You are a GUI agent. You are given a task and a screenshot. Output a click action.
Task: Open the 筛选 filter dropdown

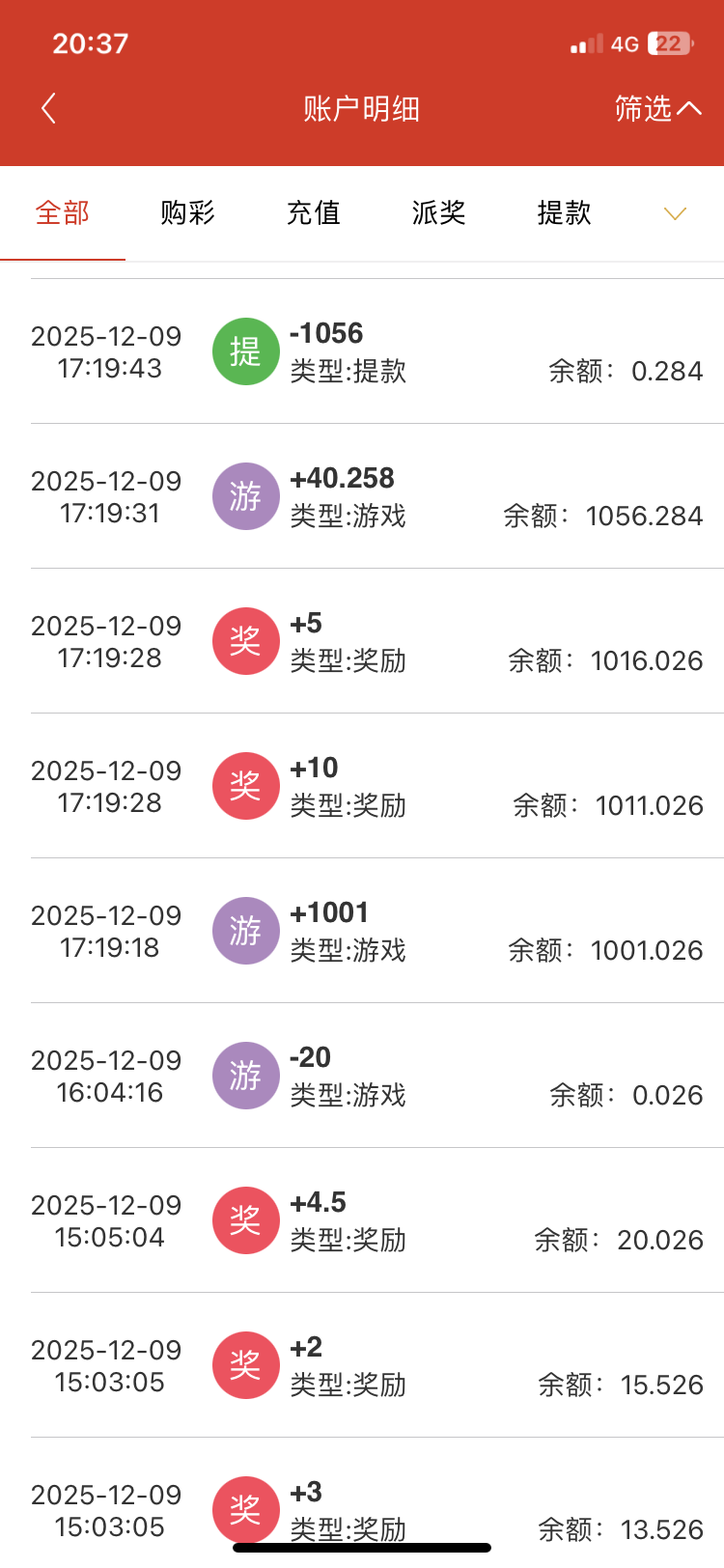pyautogui.click(x=657, y=108)
